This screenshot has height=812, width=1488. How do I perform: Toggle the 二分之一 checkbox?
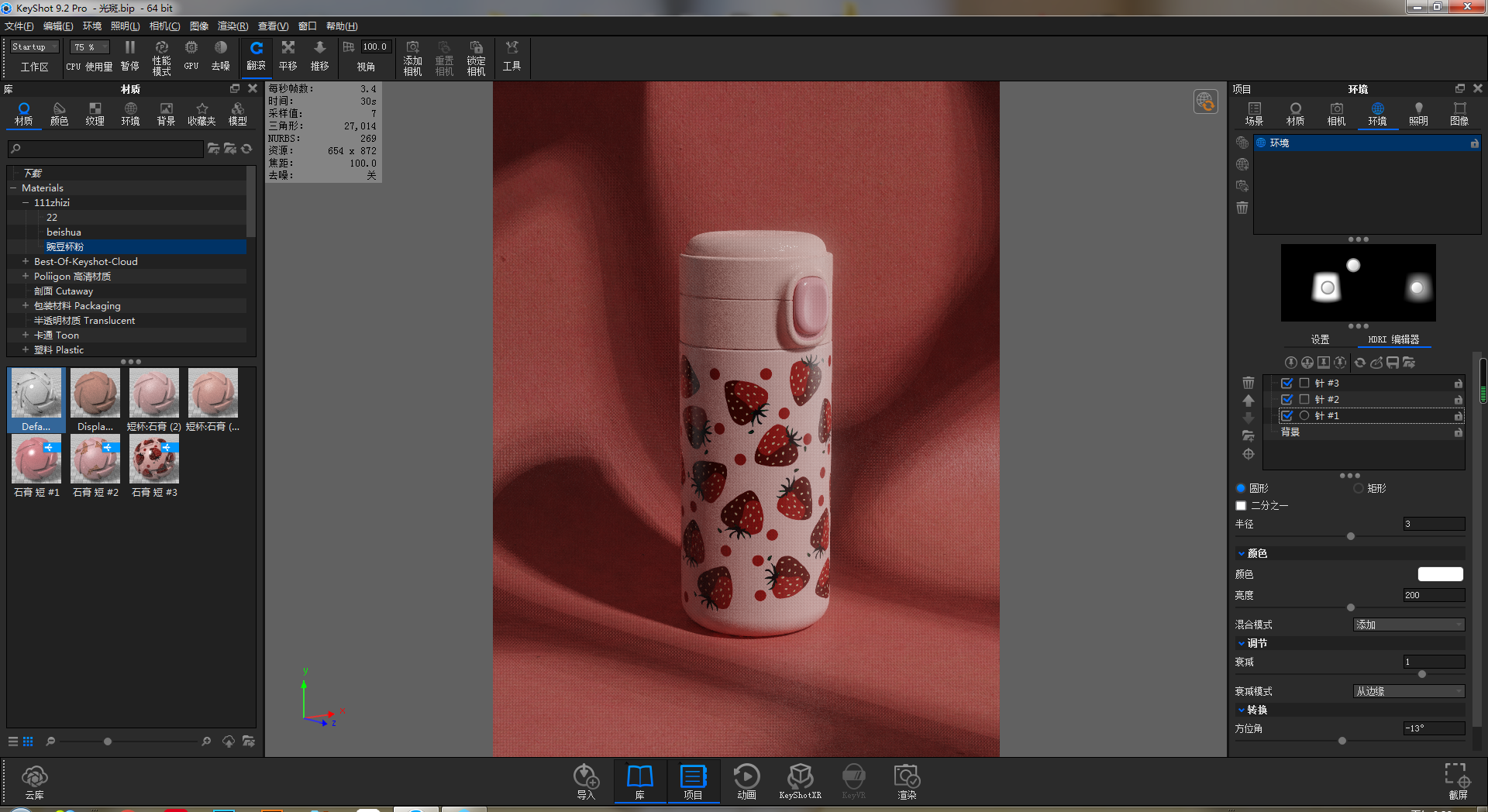pyautogui.click(x=1241, y=505)
